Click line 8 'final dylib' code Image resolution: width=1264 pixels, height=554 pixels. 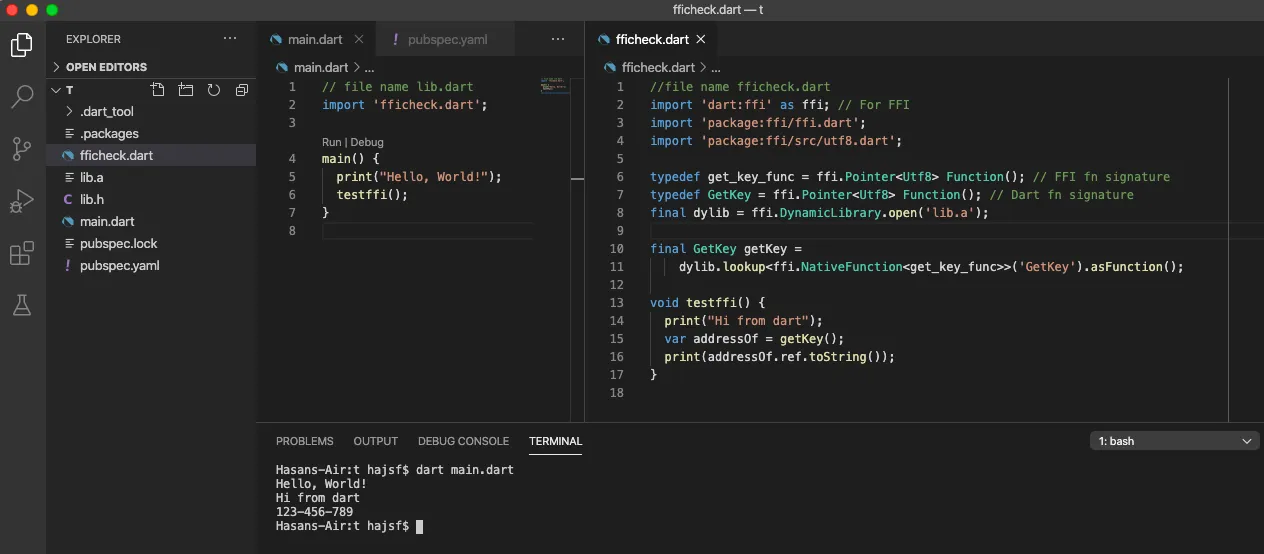[x=819, y=213]
